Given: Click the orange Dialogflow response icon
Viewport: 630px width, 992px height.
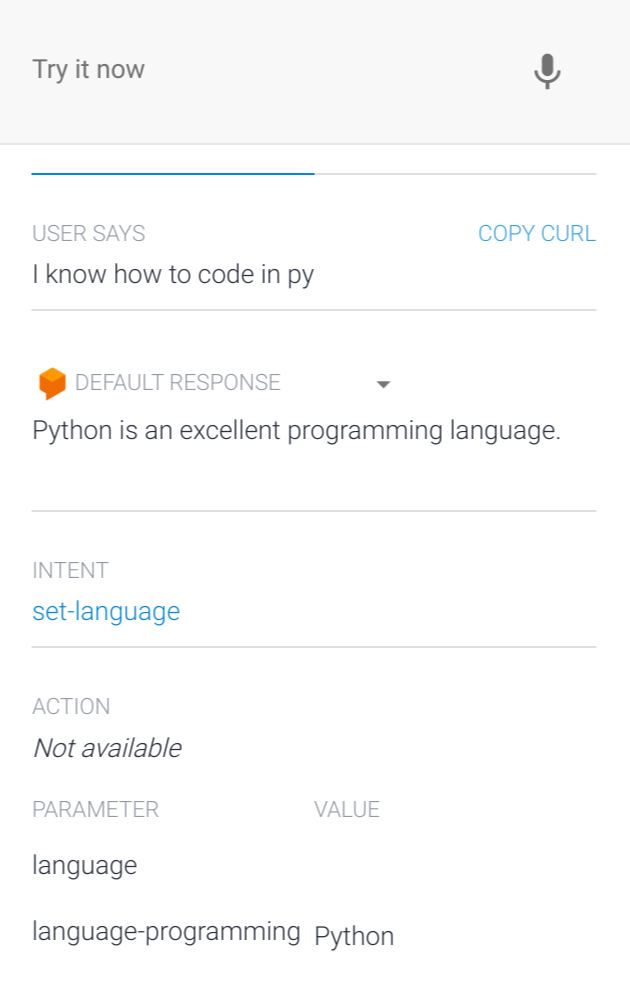Looking at the screenshot, I should (x=52, y=383).
